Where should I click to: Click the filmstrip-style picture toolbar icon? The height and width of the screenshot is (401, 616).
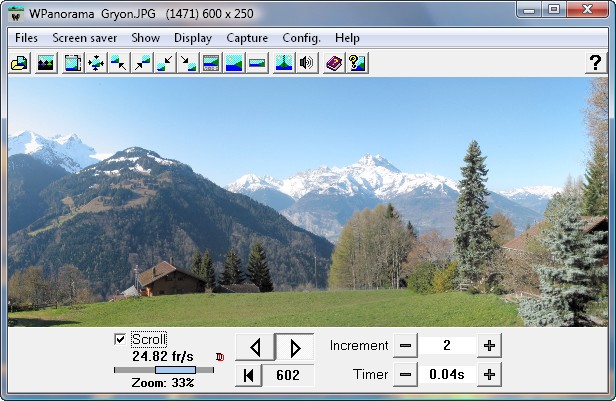[x=211, y=63]
